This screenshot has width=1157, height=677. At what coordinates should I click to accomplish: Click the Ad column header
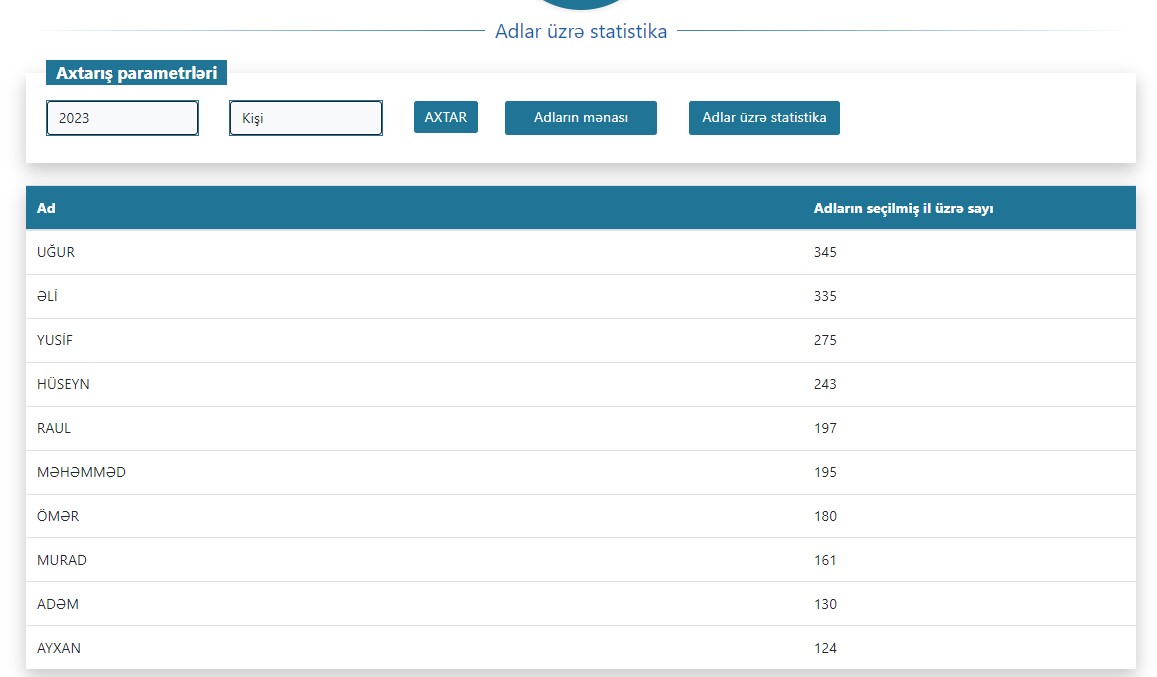(x=46, y=208)
